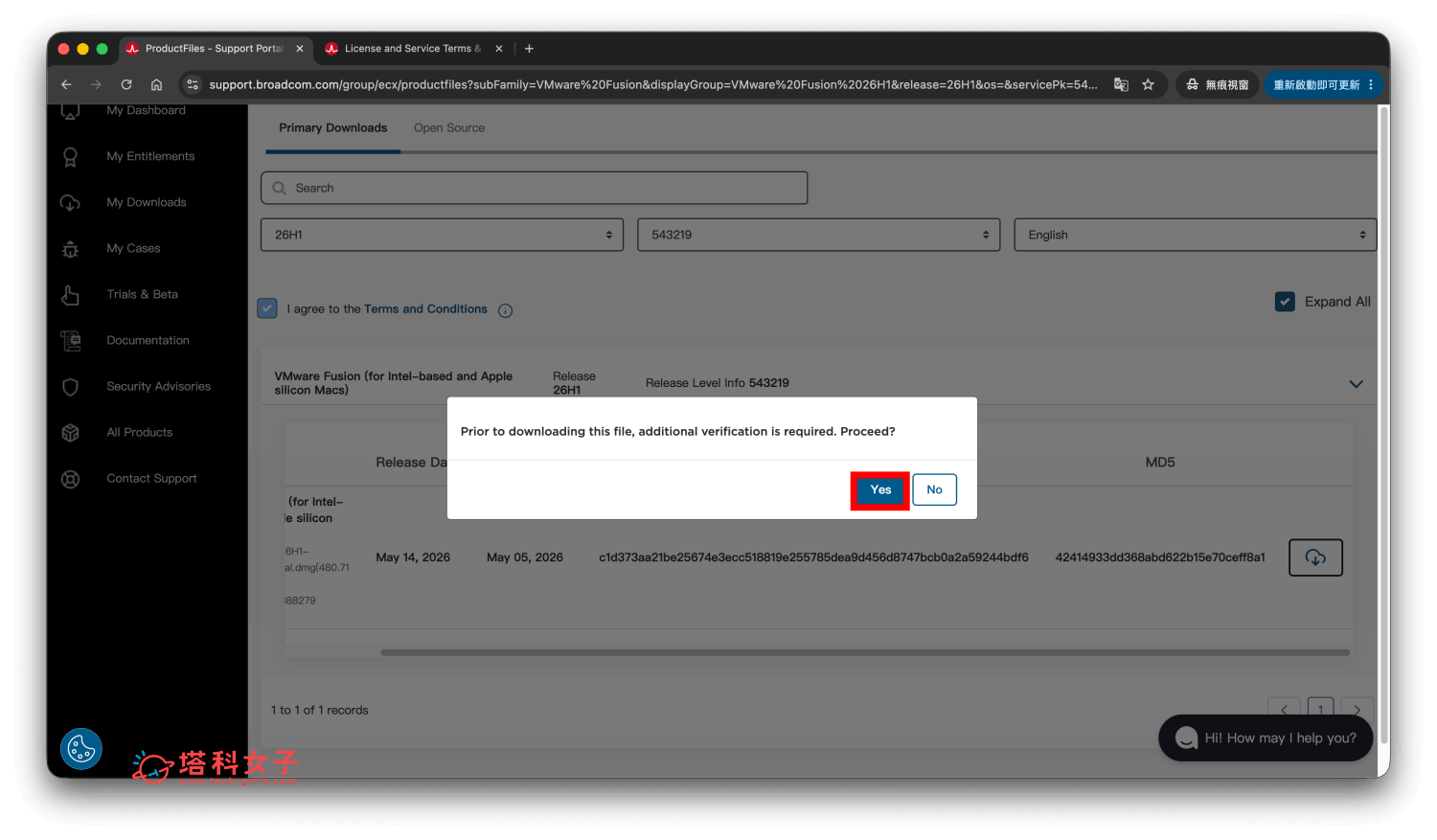Click into the Search field
1437x840 pixels.
[534, 188]
